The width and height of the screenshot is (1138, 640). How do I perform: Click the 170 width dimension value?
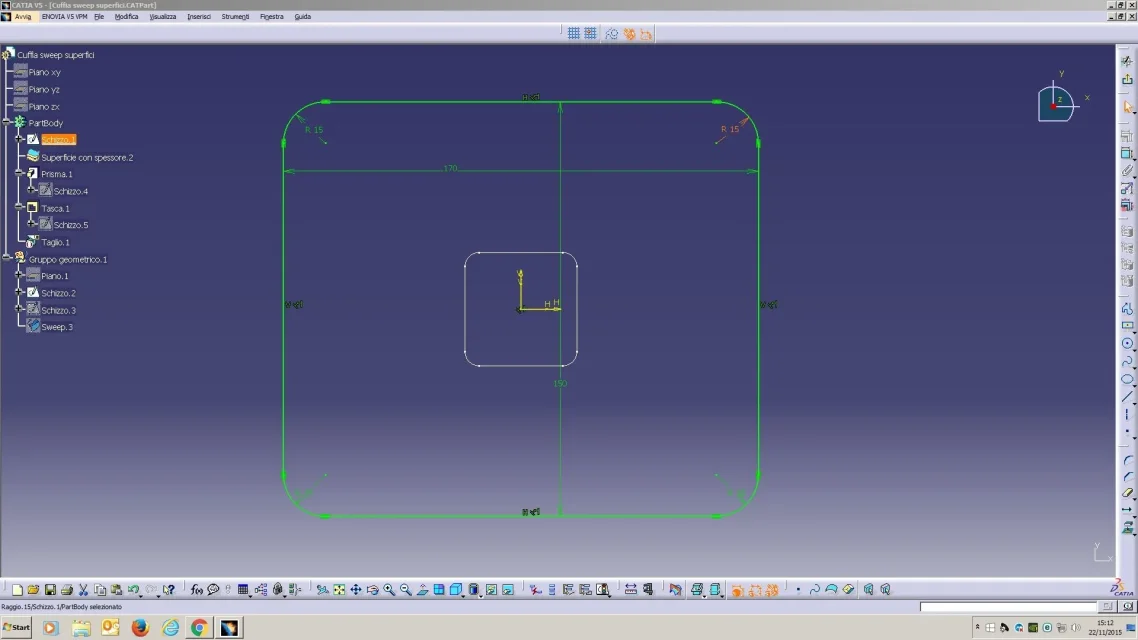pos(450,168)
